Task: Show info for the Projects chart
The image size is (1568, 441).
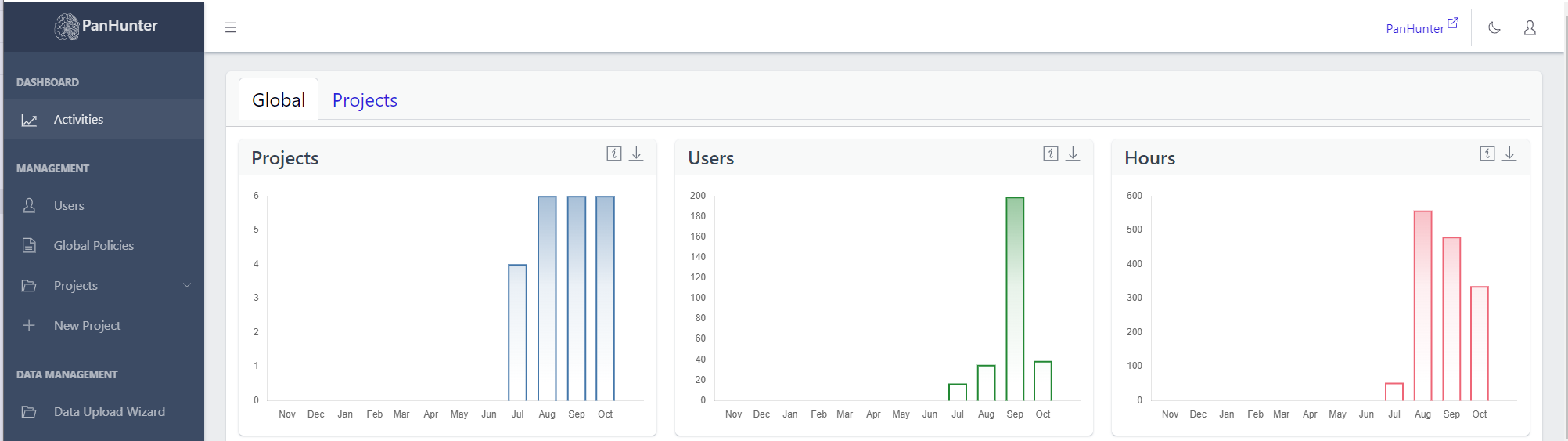Action: [x=614, y=154]
